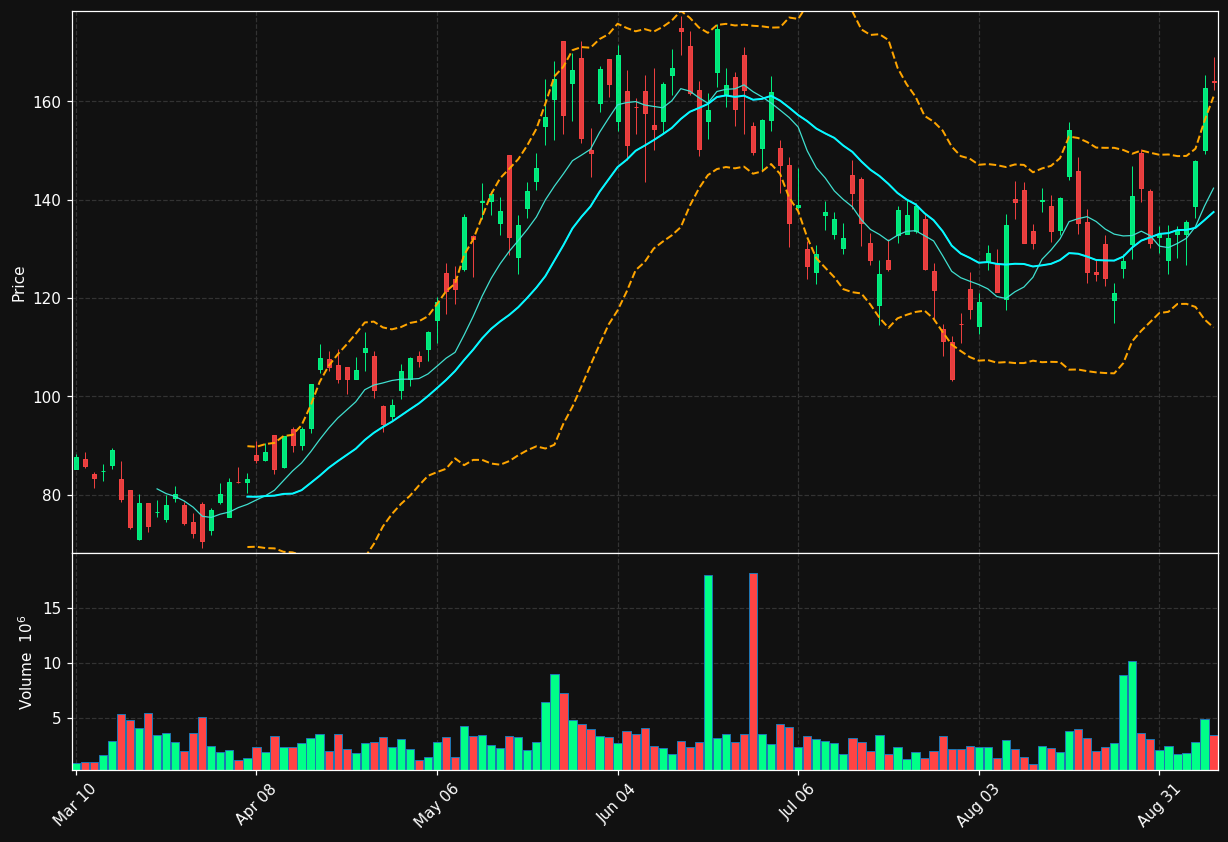Click the 'Aug 31' date axis label

1158,804
